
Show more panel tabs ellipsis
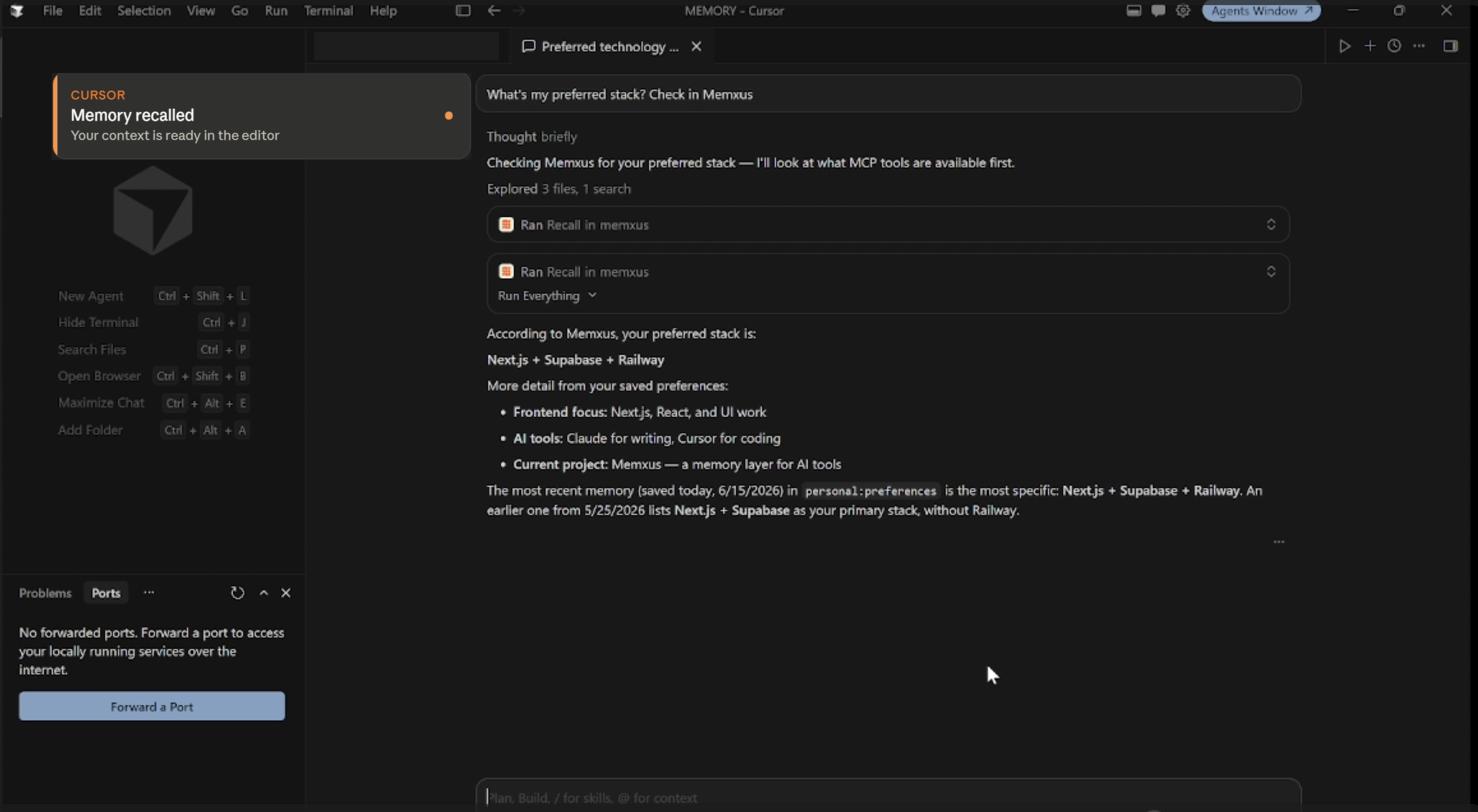149,593
